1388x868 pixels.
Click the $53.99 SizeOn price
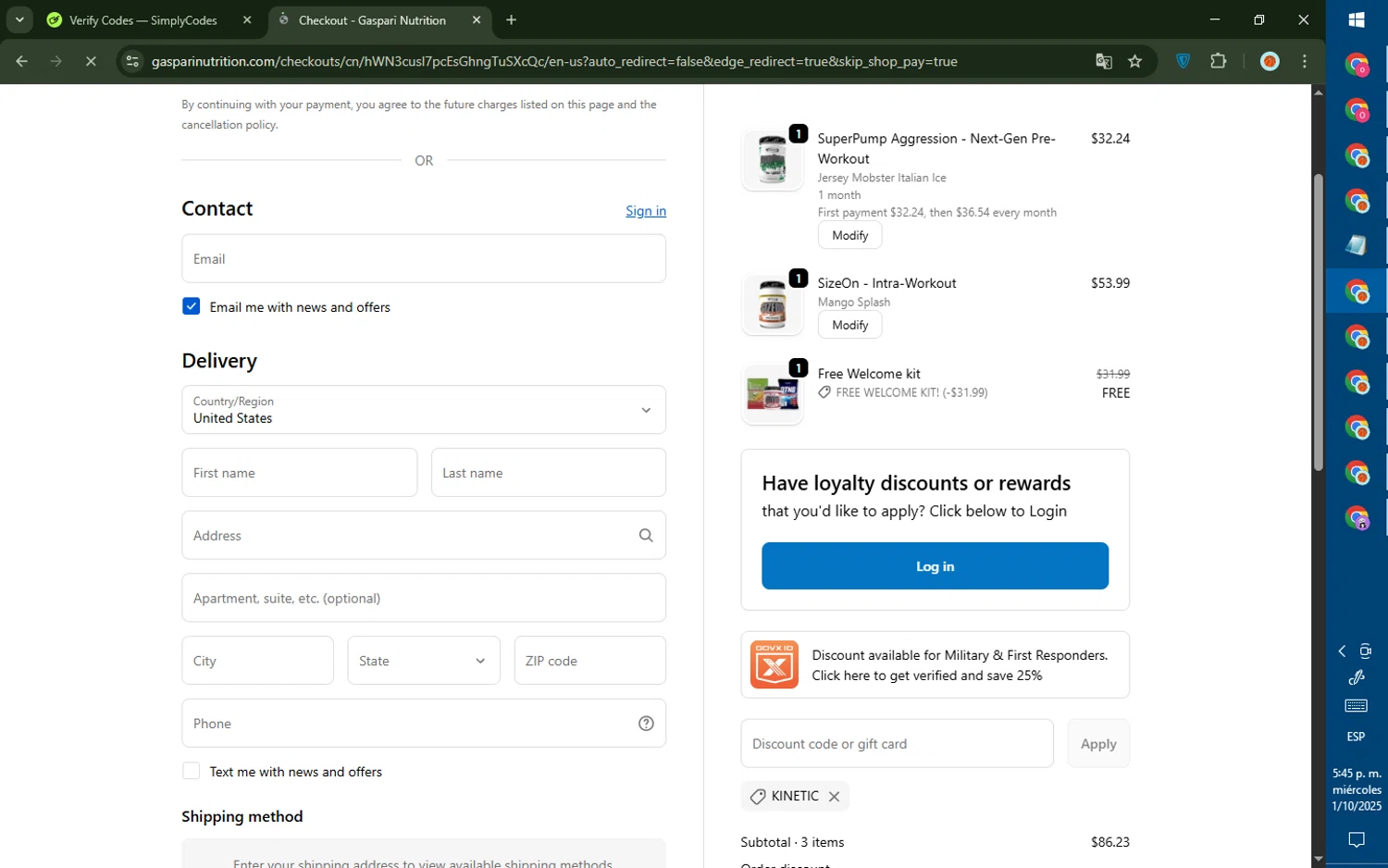1109,283
